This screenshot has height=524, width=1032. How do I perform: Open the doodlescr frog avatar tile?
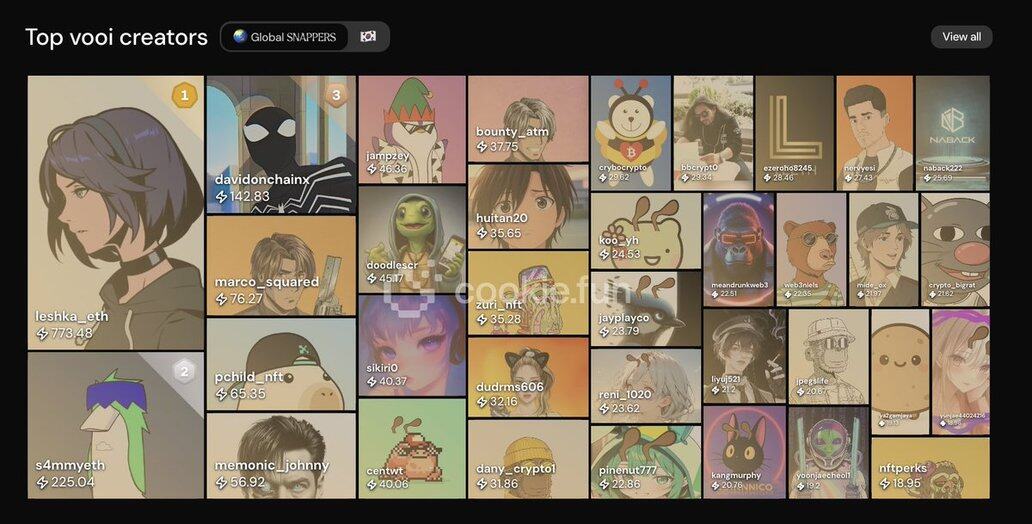(x=412, y=239)
